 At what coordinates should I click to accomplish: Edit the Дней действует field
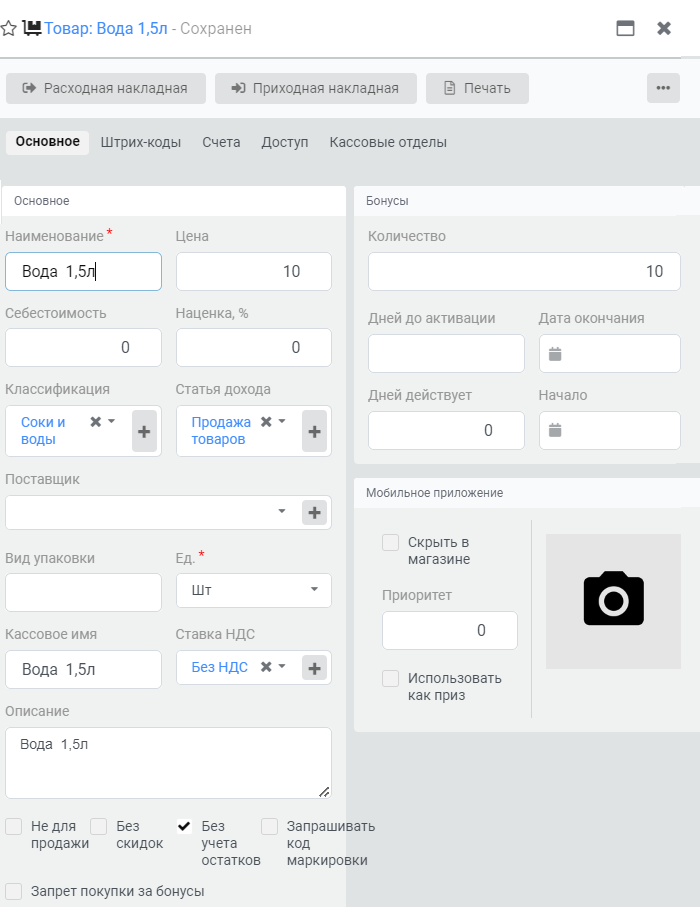pos(446,430)
